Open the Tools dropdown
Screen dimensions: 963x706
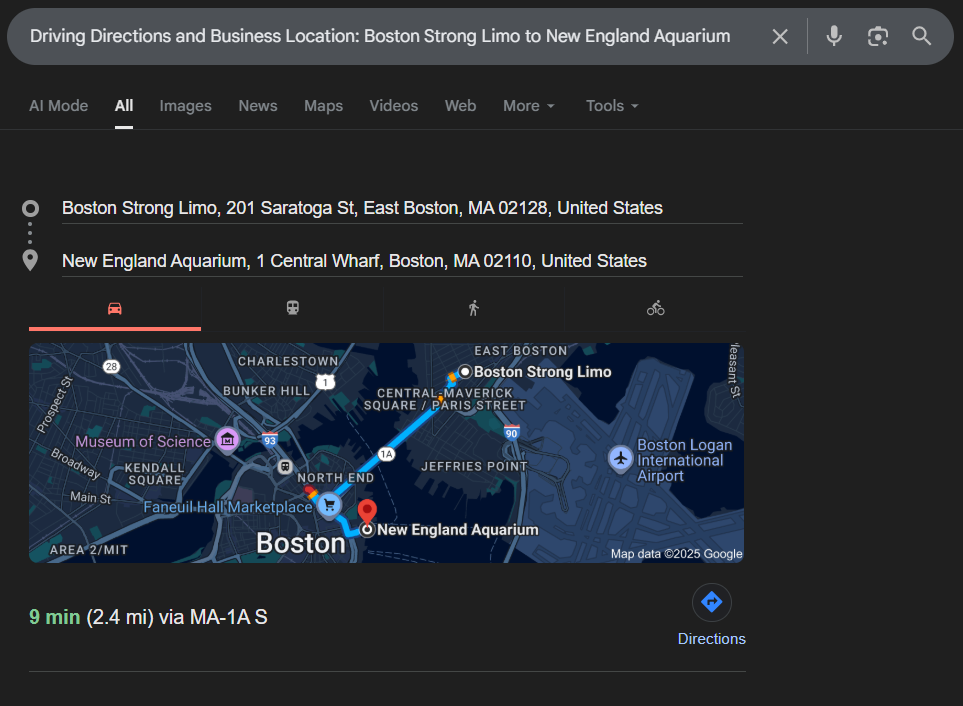click(x=612, y=106)
